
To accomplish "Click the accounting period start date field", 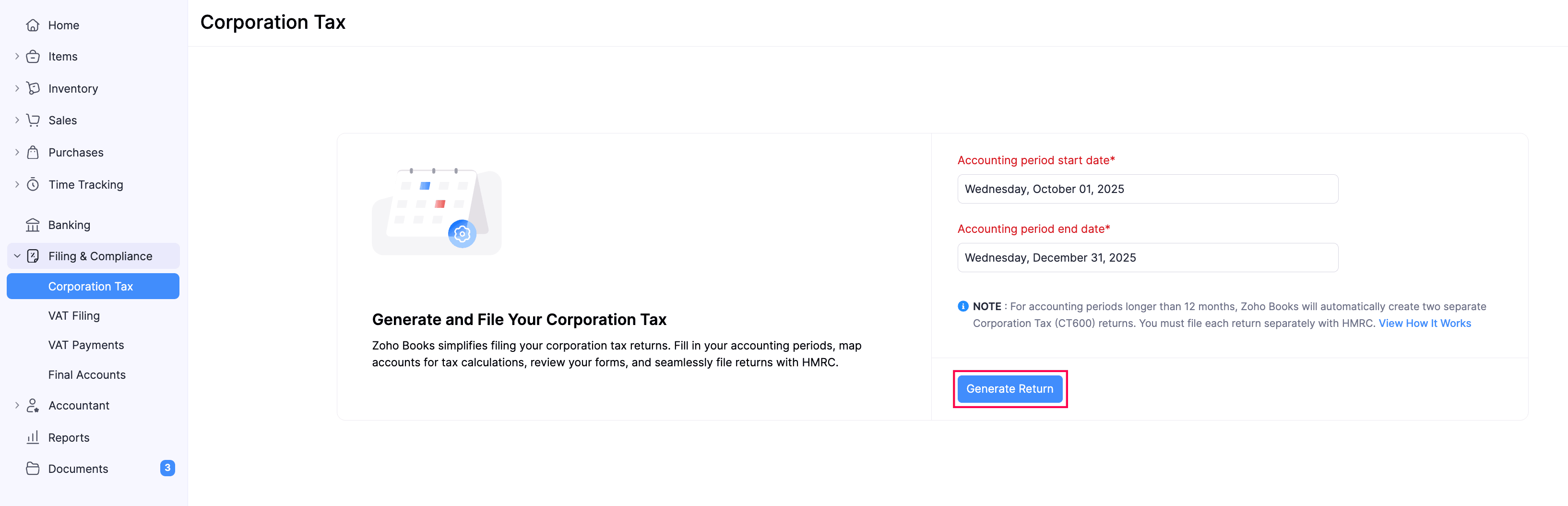I will (x=1147, y=189).
